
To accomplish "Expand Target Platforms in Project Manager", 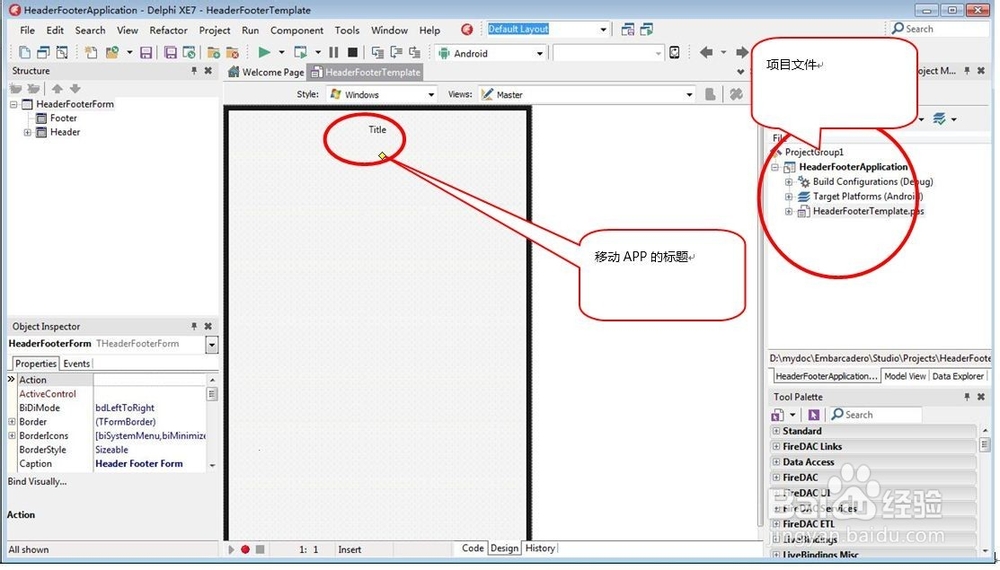I will pyautogui.click(x=789, y=196).
